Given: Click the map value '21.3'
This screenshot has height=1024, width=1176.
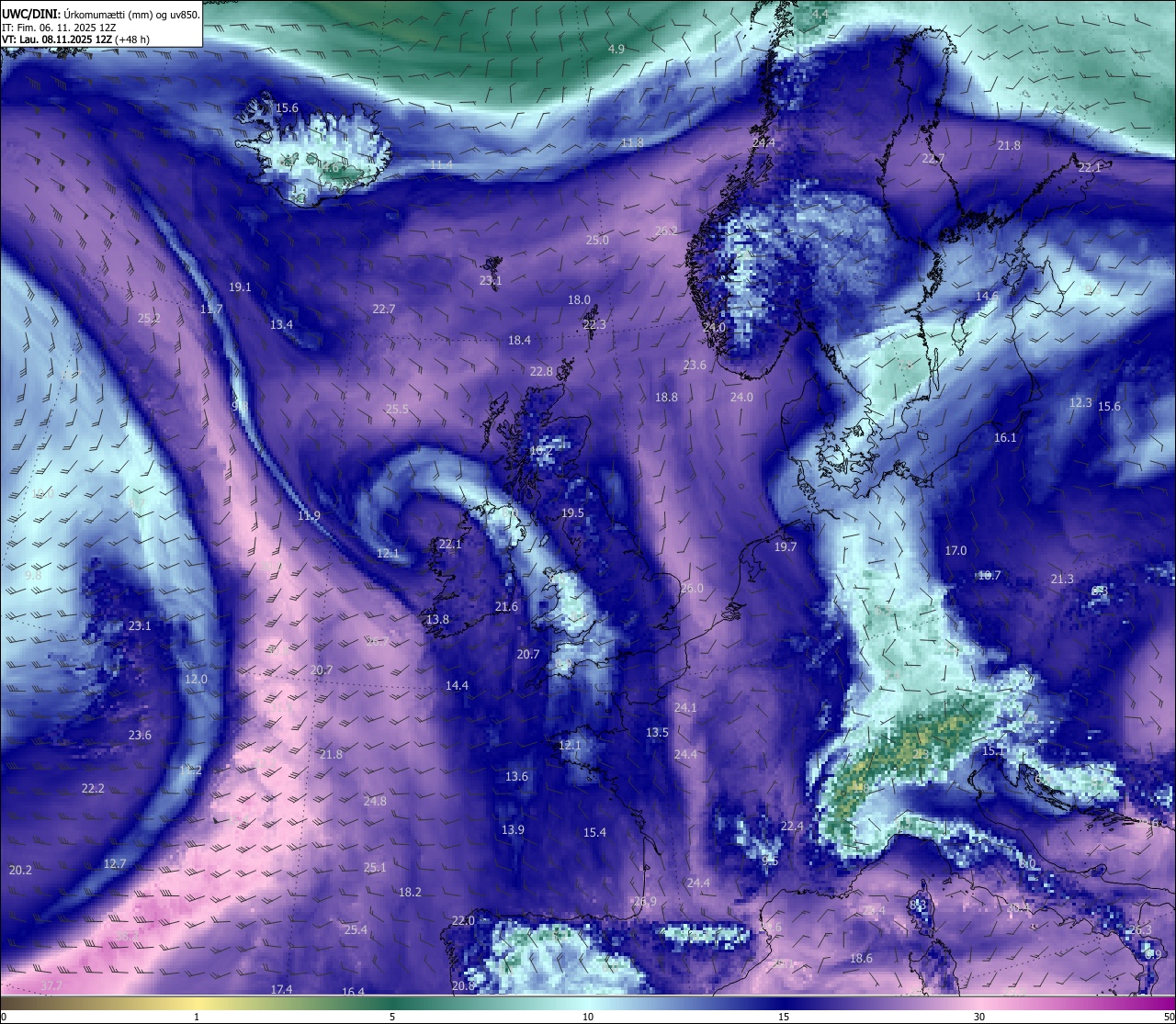Looking at the screenshot, I should pyautogui.click(x=1062, y=579).
